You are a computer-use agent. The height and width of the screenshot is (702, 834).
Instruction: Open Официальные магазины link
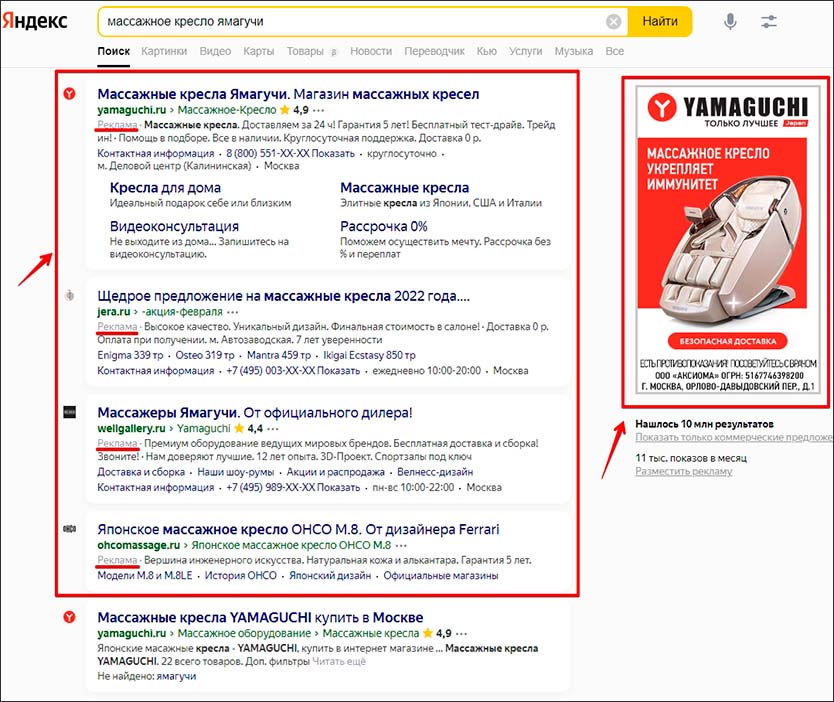point(441,575)
